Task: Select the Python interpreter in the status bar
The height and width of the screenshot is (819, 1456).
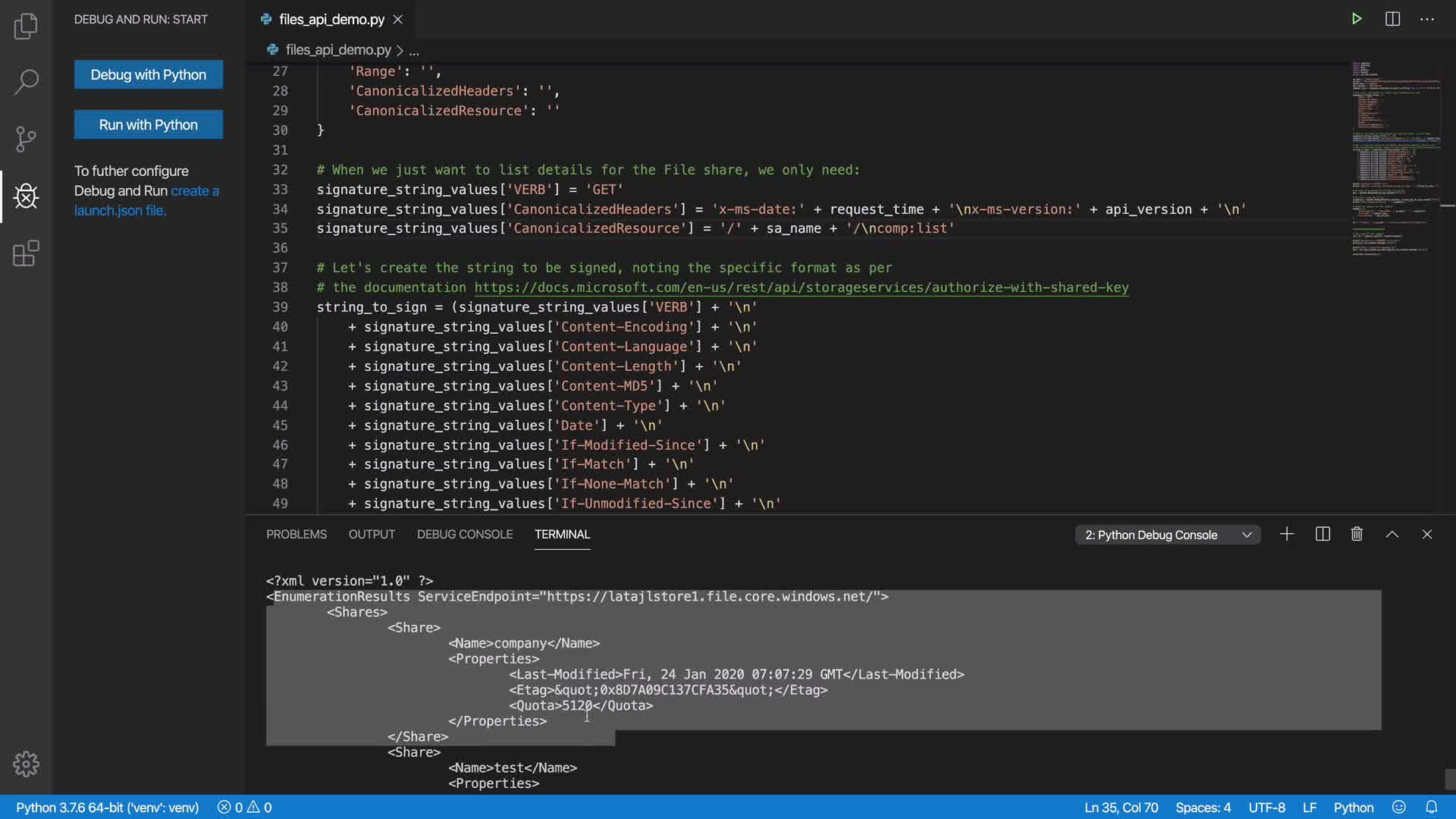Action: click(x=107, y=808)
